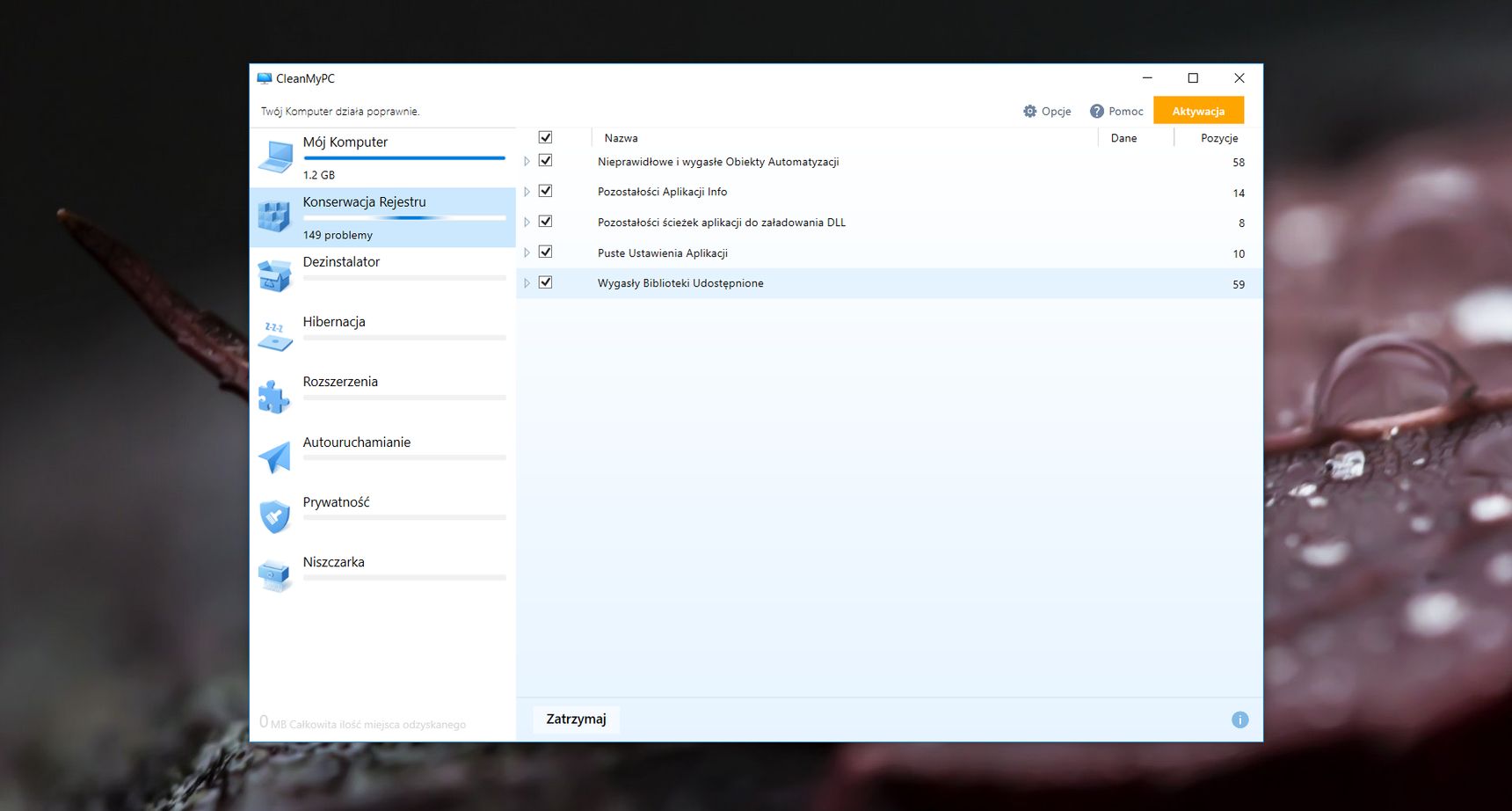Open Opcje settings
The image size is (1512, 811).
1047,111
